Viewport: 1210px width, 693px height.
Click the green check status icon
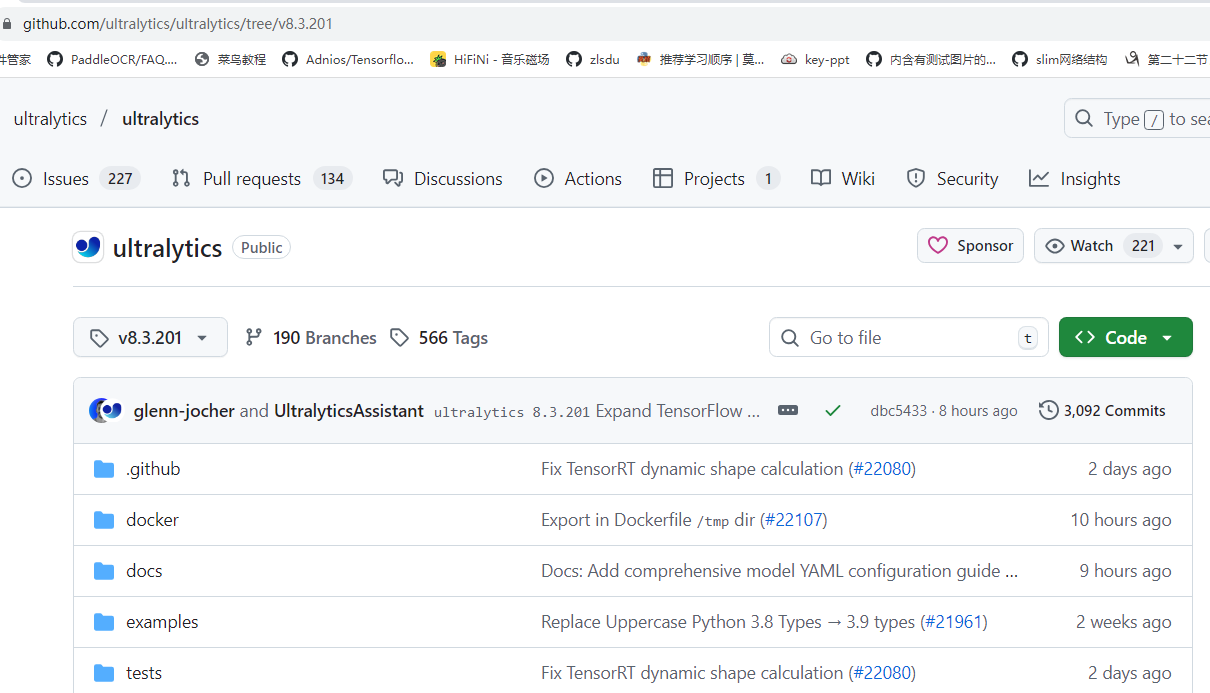pyautogui.click(x=833, y=410)
